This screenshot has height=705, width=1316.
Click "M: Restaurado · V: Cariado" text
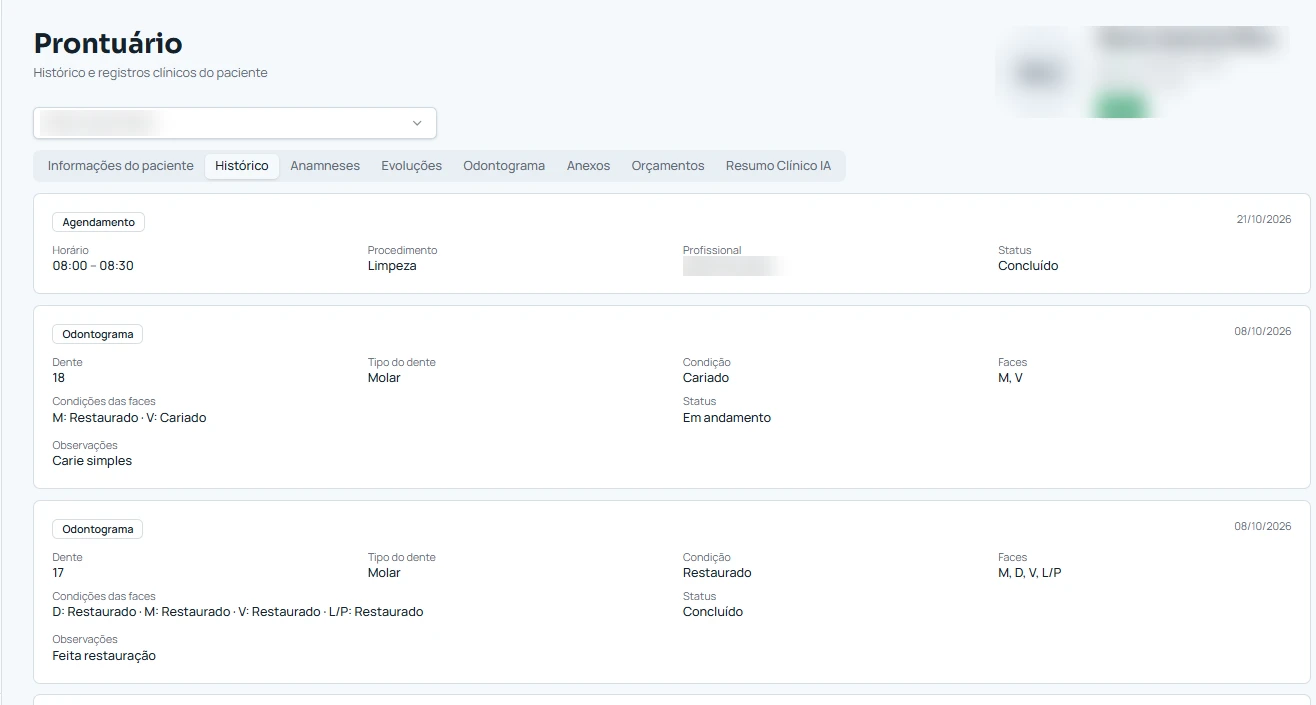click(129, 418)
